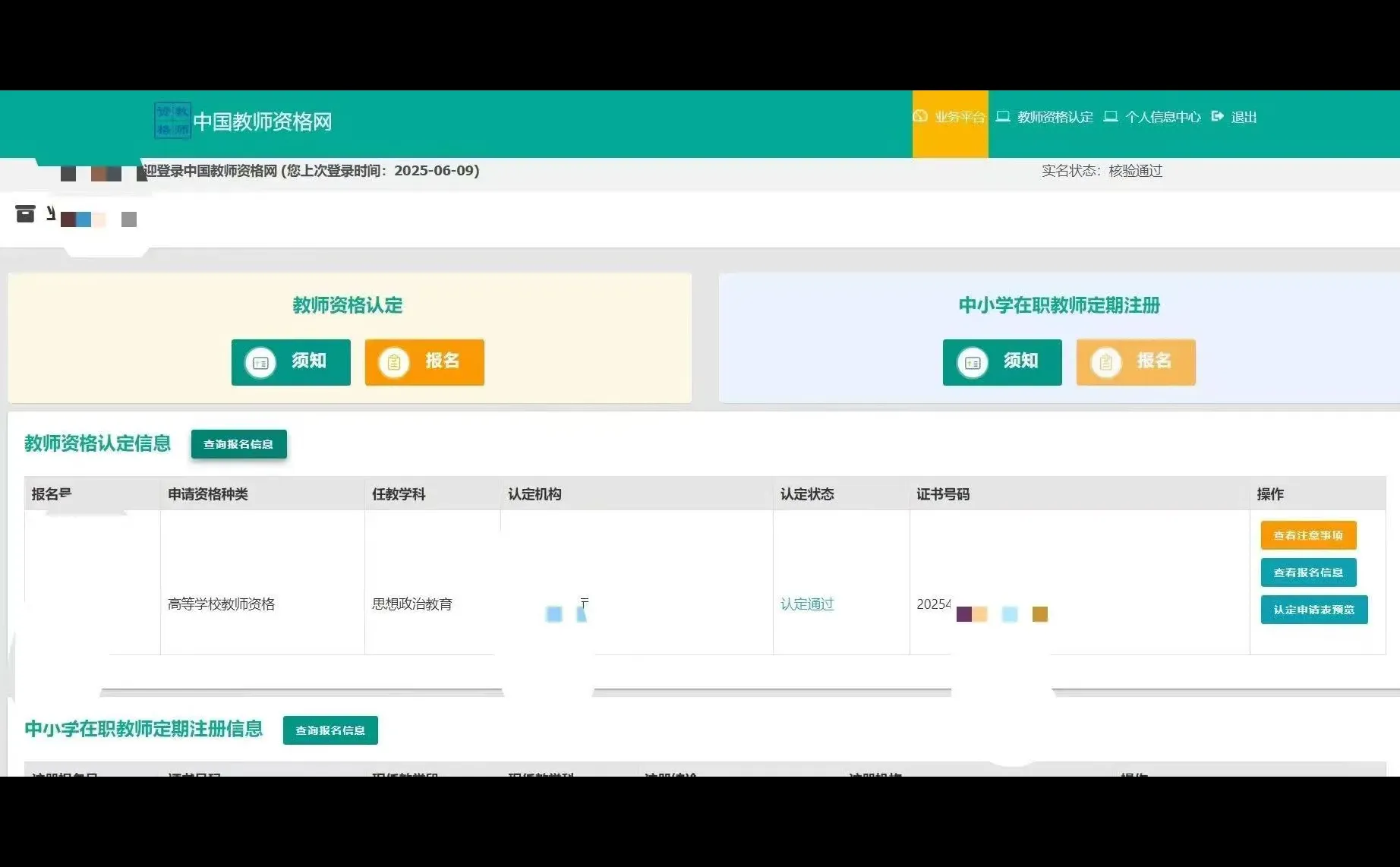Viewport: 1400px width, 867px height.
Task: Click the archive box icon below the welcome message
Action: [25, 213]
